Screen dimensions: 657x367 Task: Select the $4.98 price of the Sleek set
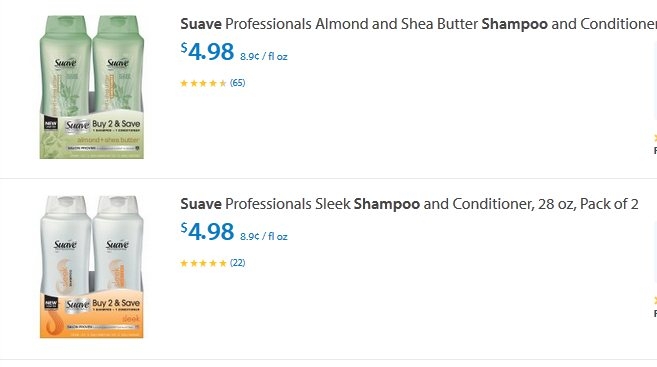207,232
